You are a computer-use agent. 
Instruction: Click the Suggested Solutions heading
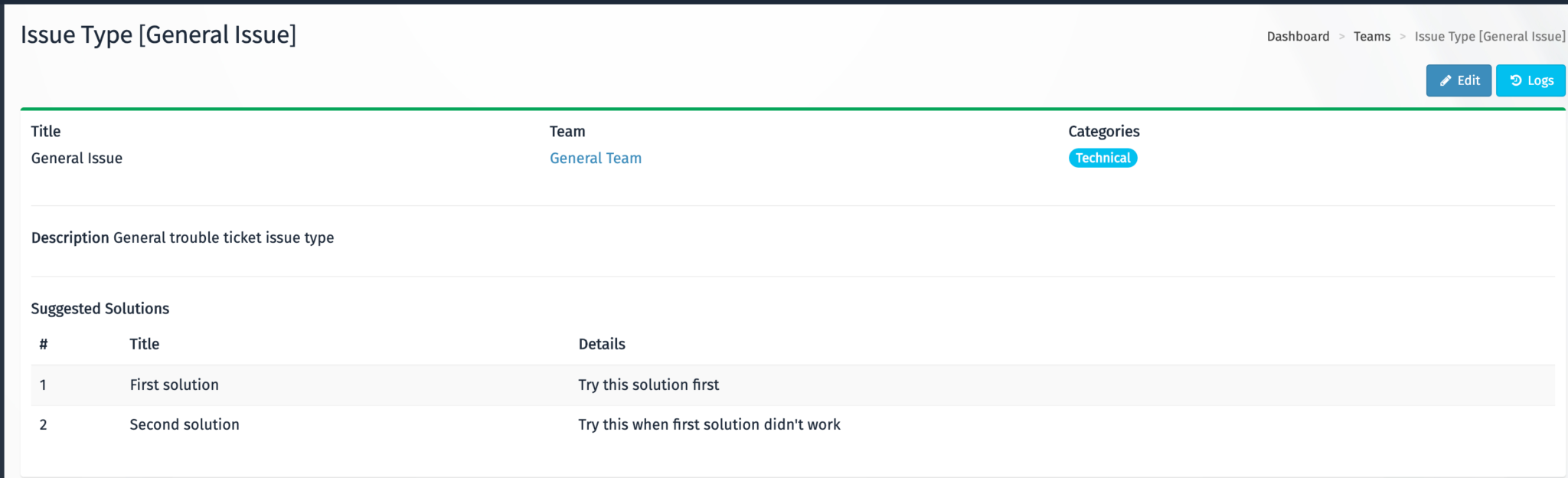(100, 309)
